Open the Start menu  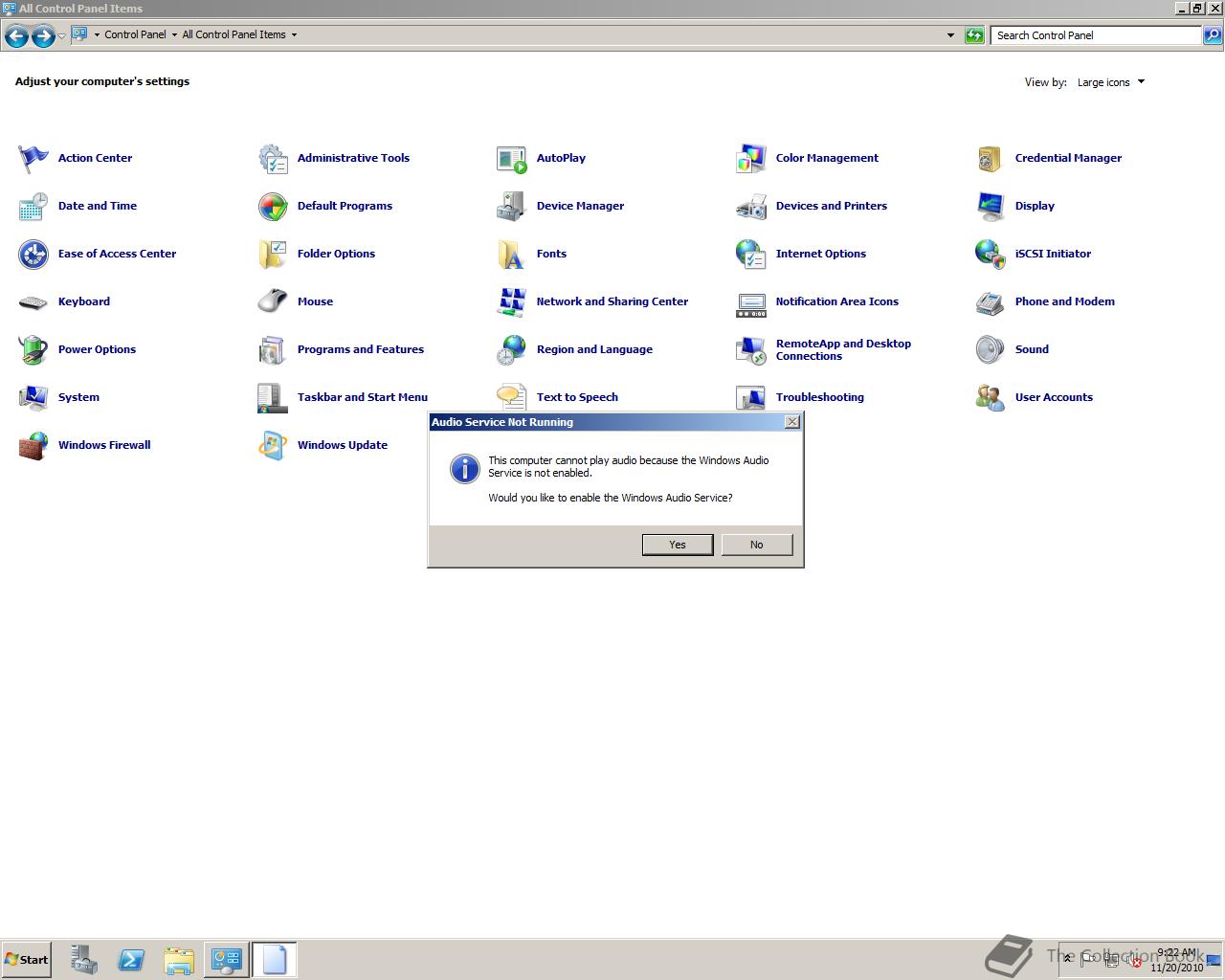[x=26, y=960]
